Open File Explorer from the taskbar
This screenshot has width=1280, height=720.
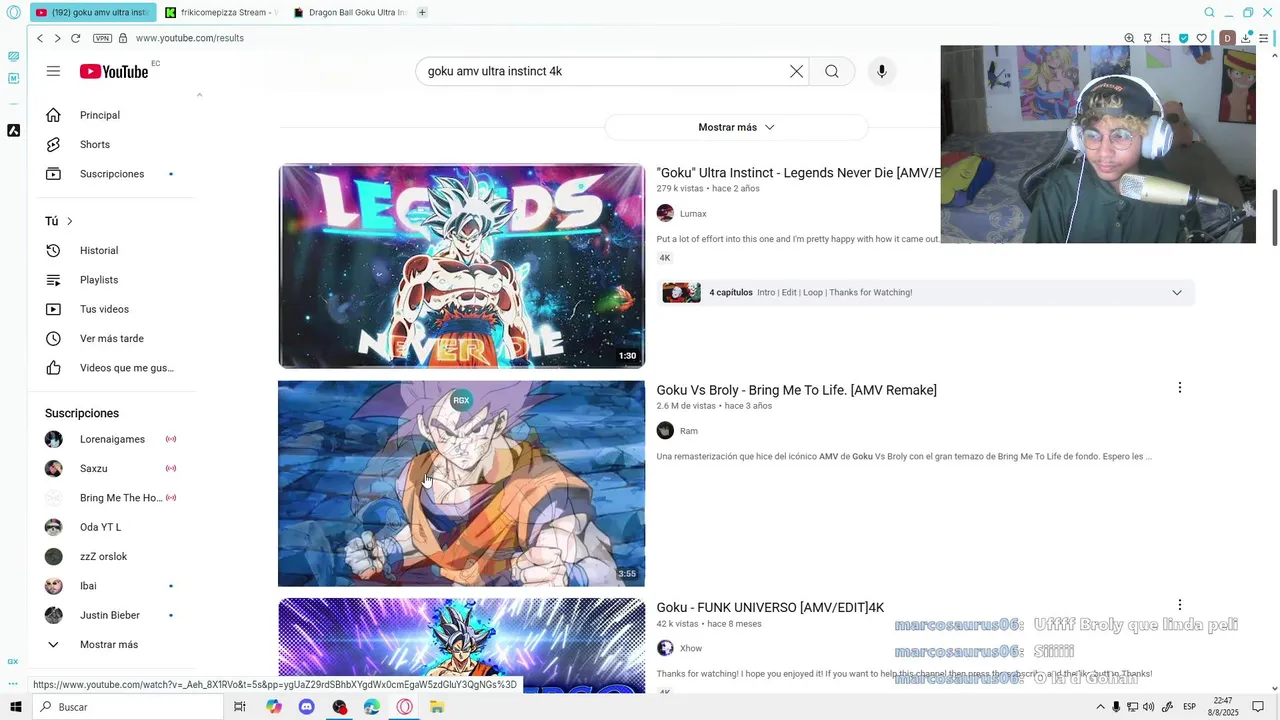(437, 707)
